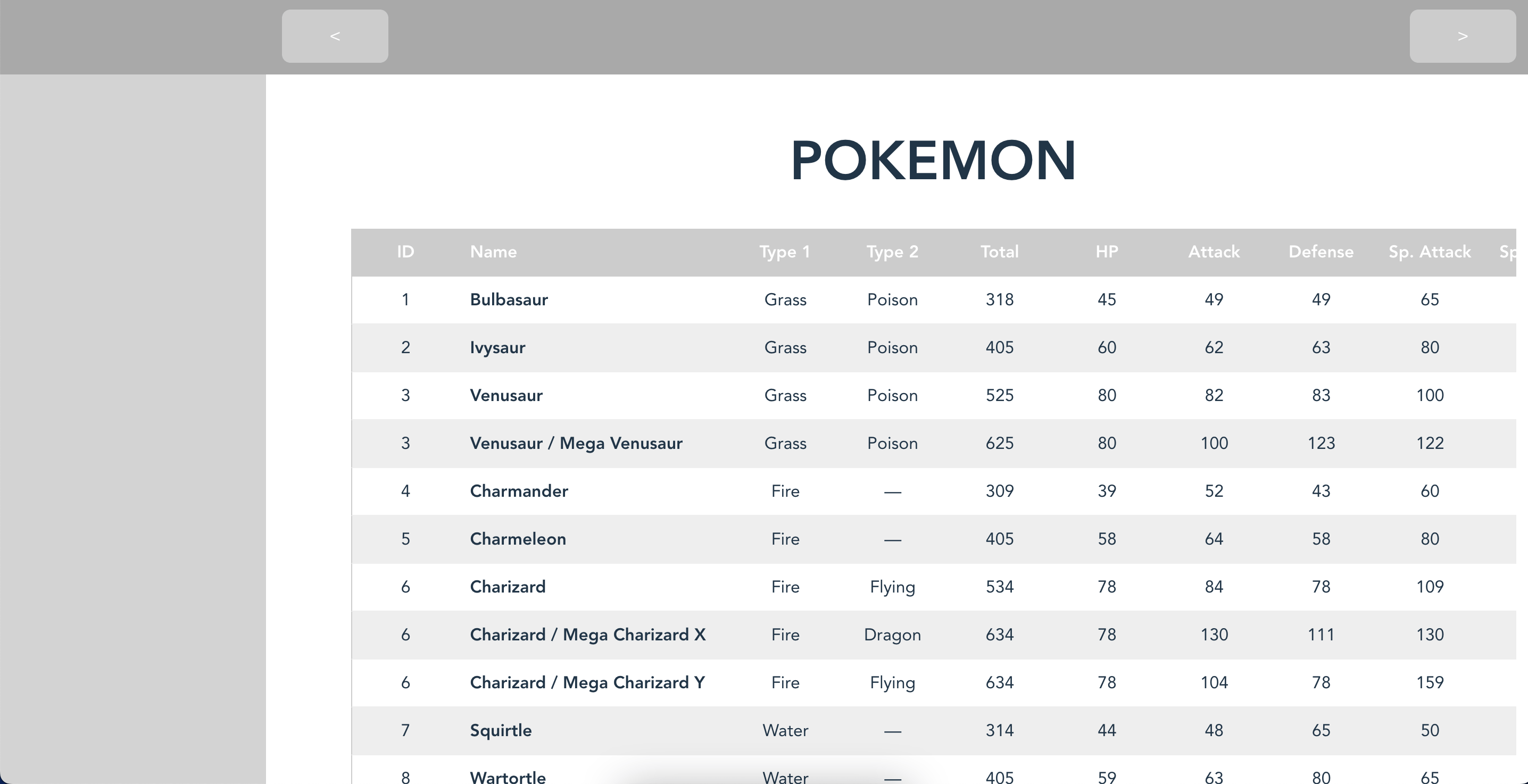Click Charmander's total value 309
The height and width of the screenshot is (784, 1528).
[1000, 491]
